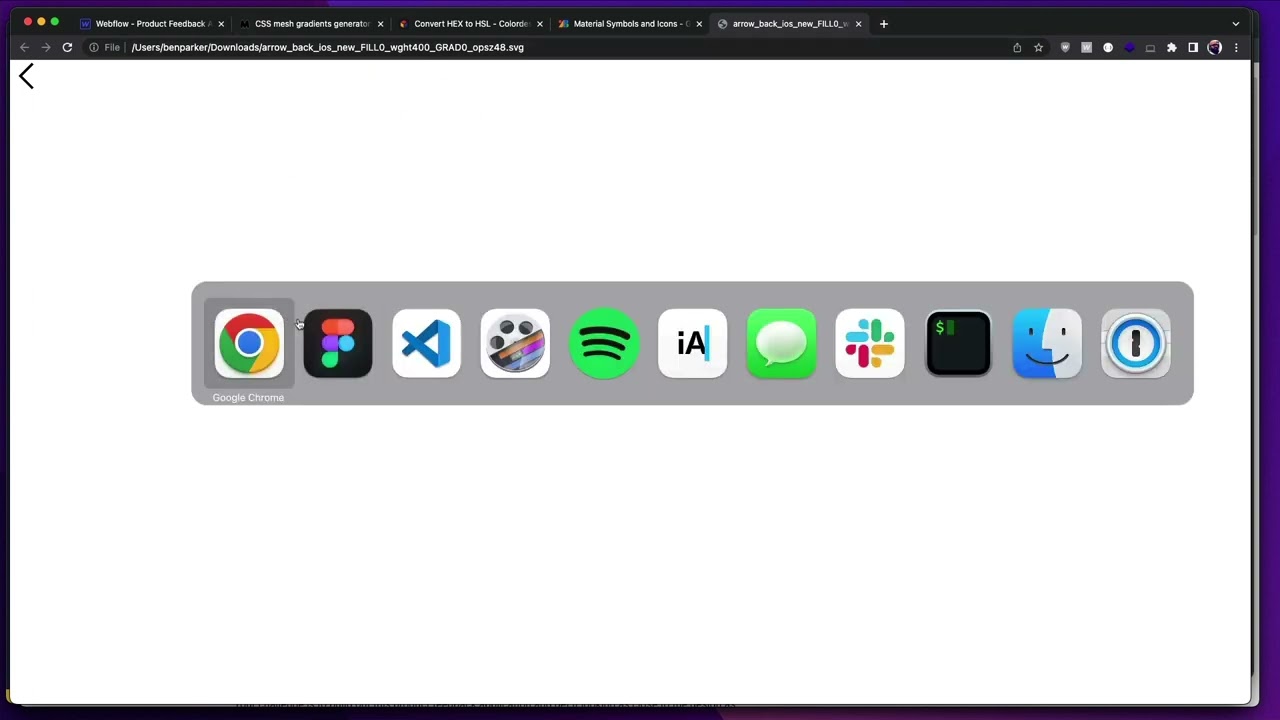Image resolution: width=1280 pixels, height=720 pixels.
Task: Open a new tab with plus button
Action: point(884,23)
